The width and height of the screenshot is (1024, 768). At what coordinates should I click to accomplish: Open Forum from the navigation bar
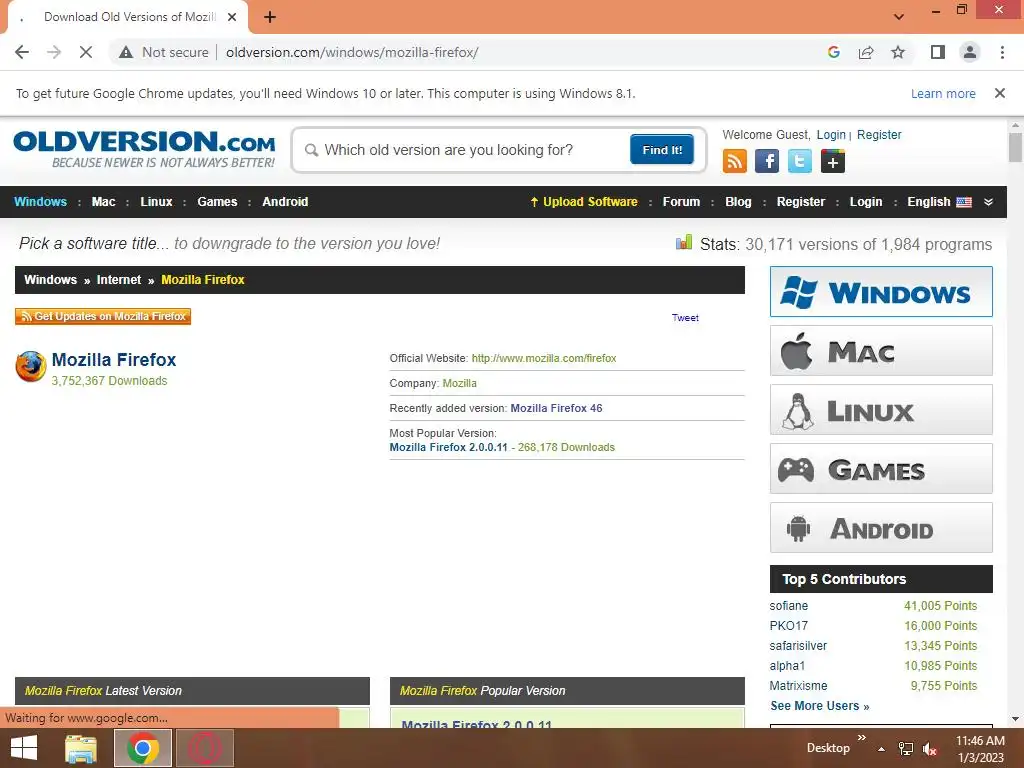[x=681, y=202]
